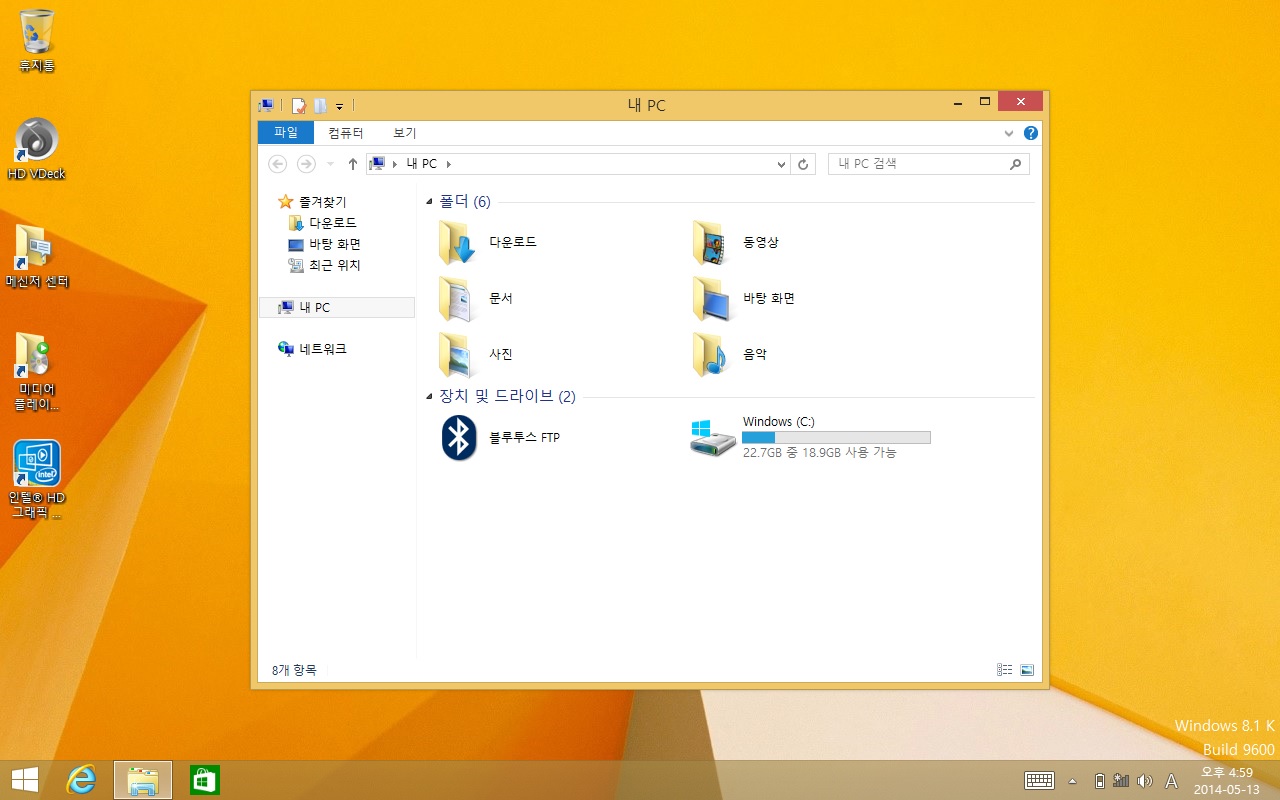Select the 문서 folder icon
The width and height of the screenshot is (1280, 800).
click(456, 298)
